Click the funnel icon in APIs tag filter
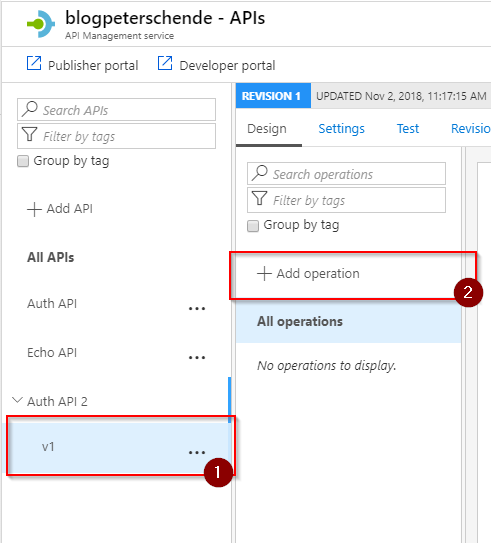The width and height of the screenshot is (491, 543). [29, 134]
